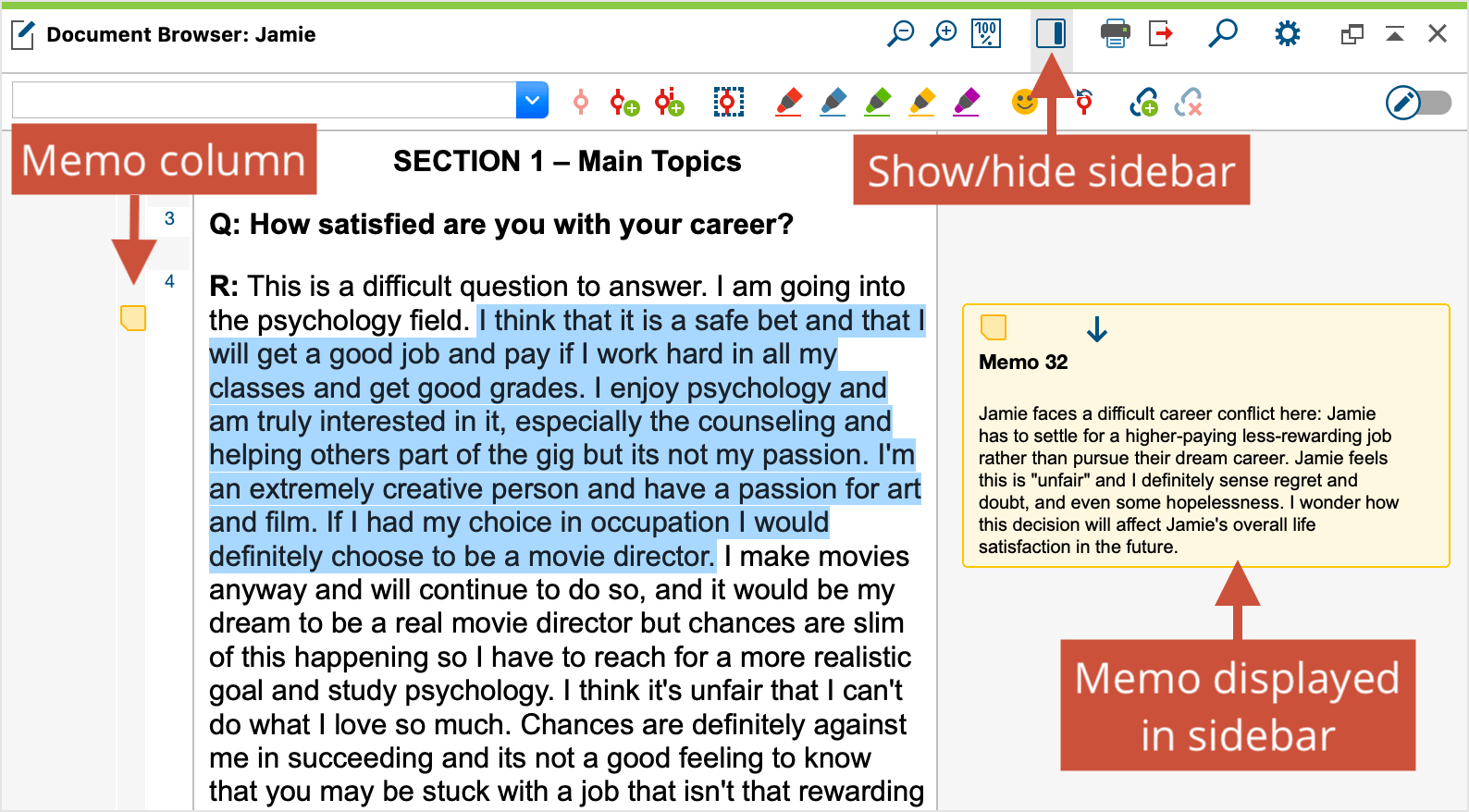The width and height of the screenshot is (1469, 812).
Task: Click the memo text about Jamie's career conflict
Action: [1189, 480]
